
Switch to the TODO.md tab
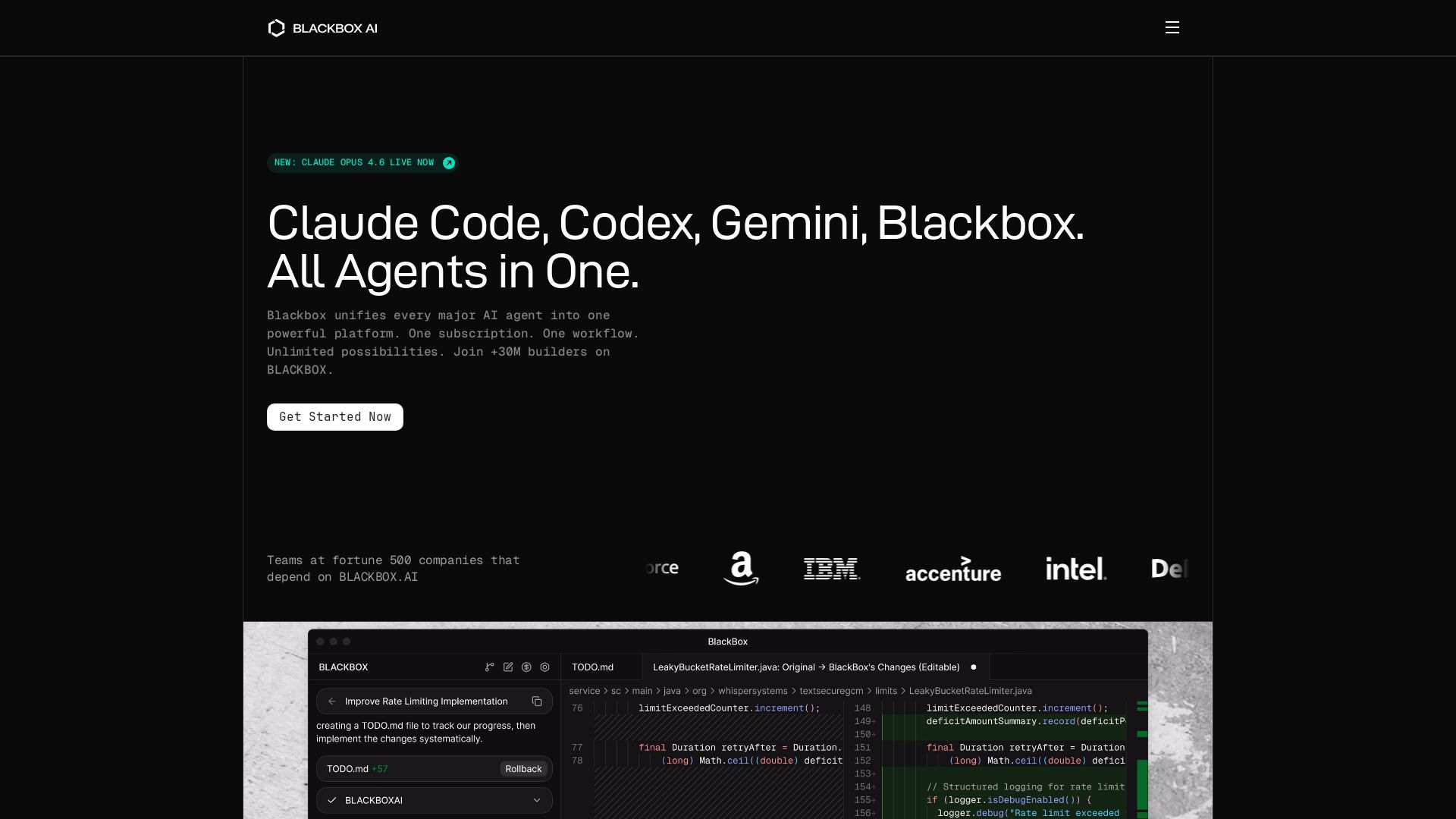[x=593, y=667]
